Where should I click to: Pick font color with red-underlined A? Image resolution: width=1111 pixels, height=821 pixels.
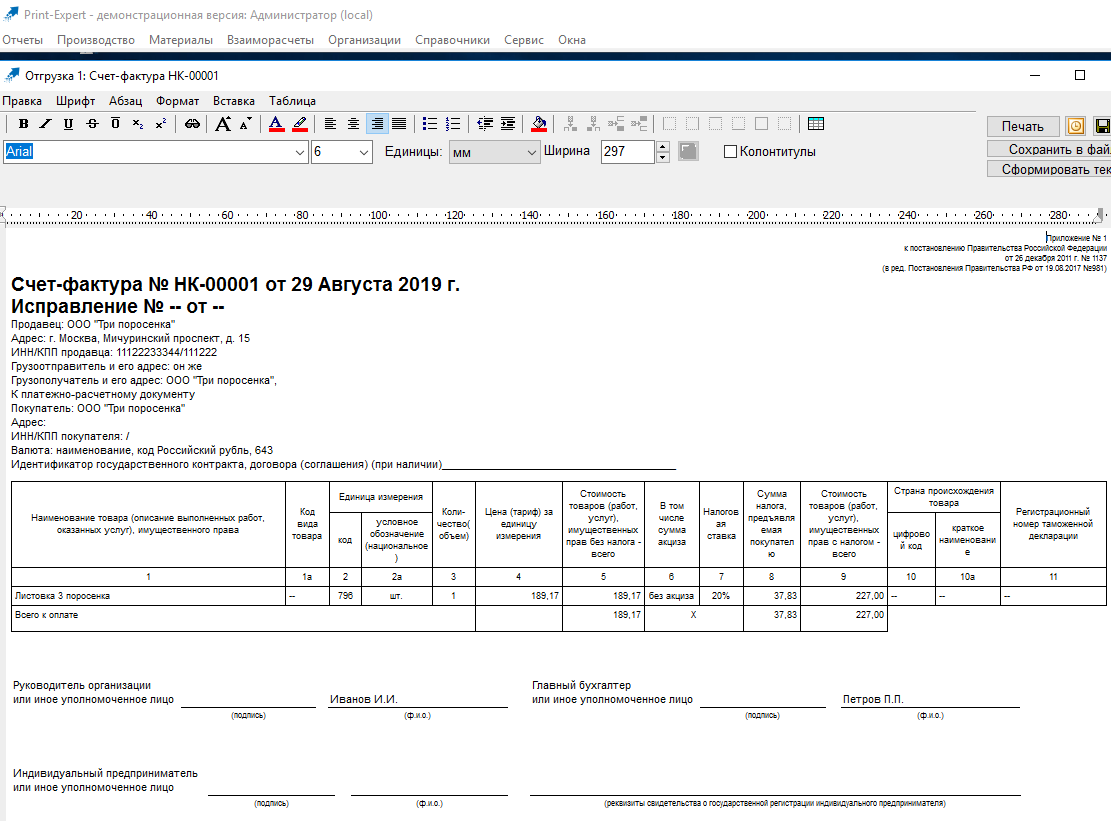click(x=276, y=124)
